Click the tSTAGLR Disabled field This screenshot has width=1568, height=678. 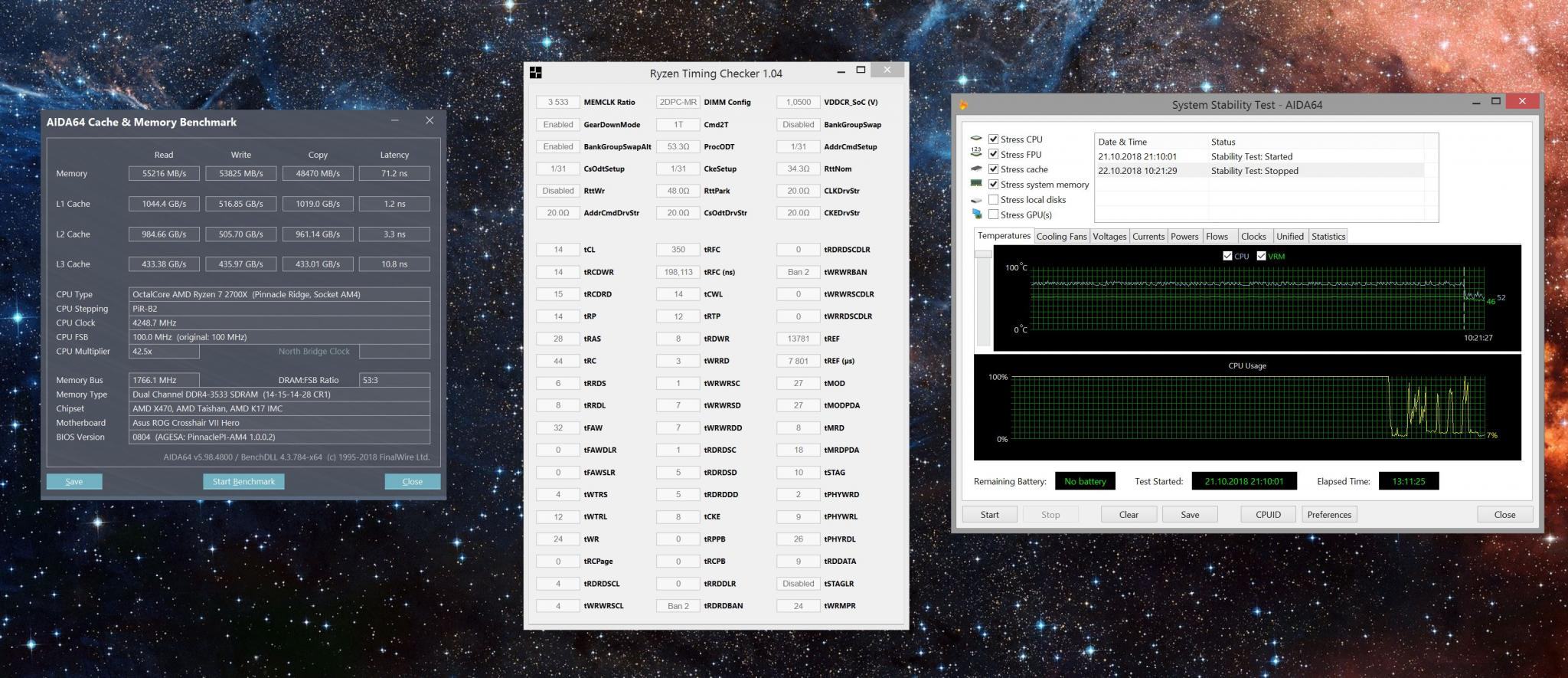pos(798,584)
